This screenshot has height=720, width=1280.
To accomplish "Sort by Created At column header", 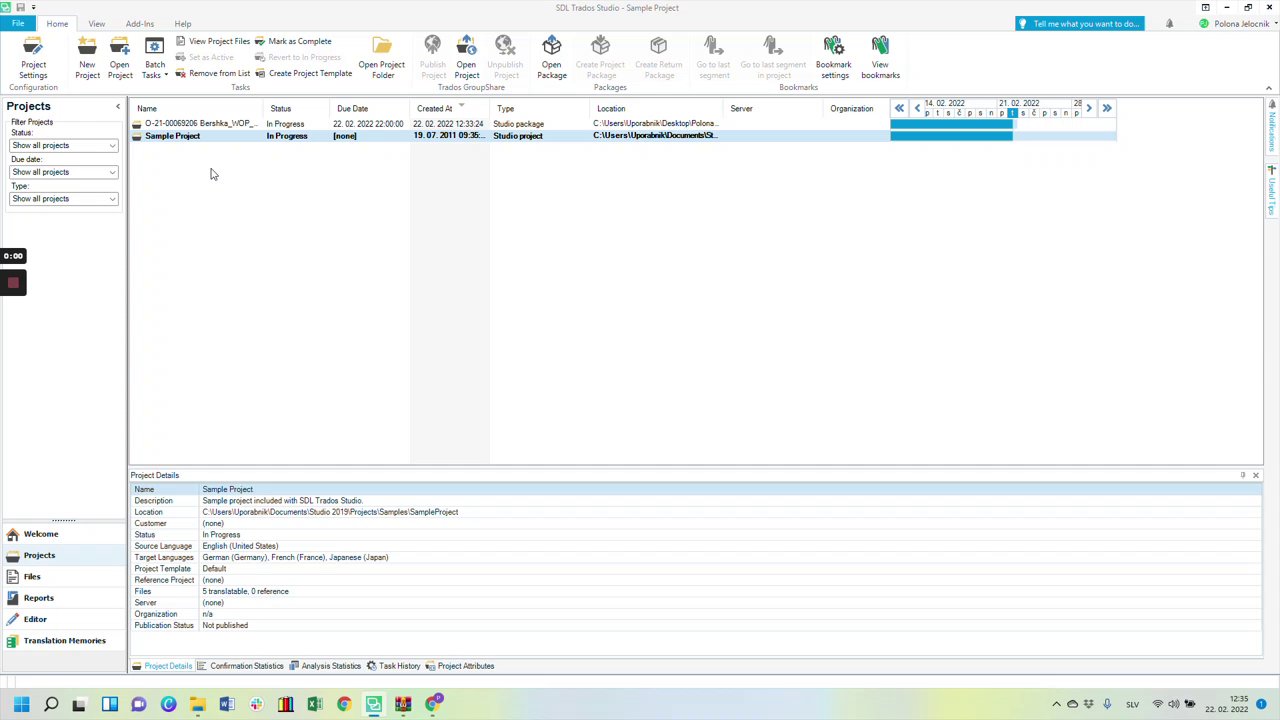I will click(450, 108).
